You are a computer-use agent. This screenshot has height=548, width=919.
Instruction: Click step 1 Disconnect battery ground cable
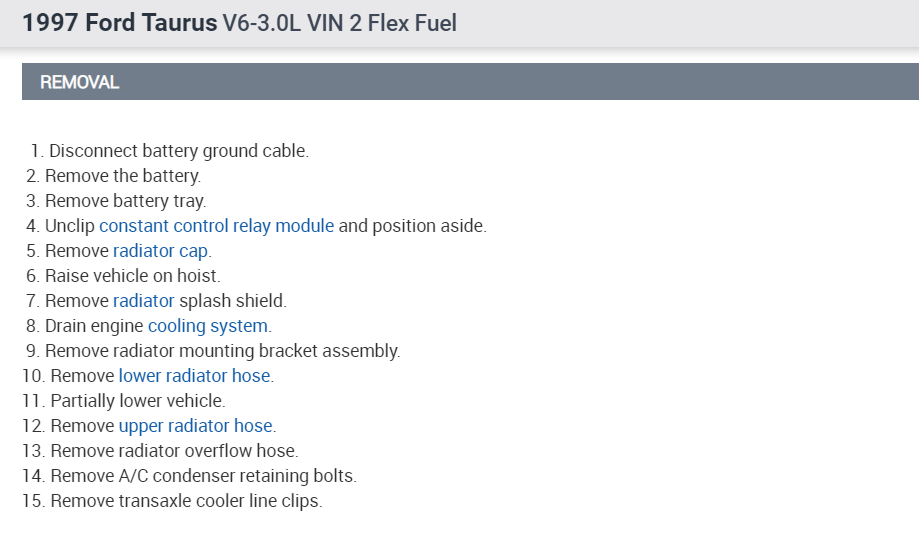[x=178, y=151]
